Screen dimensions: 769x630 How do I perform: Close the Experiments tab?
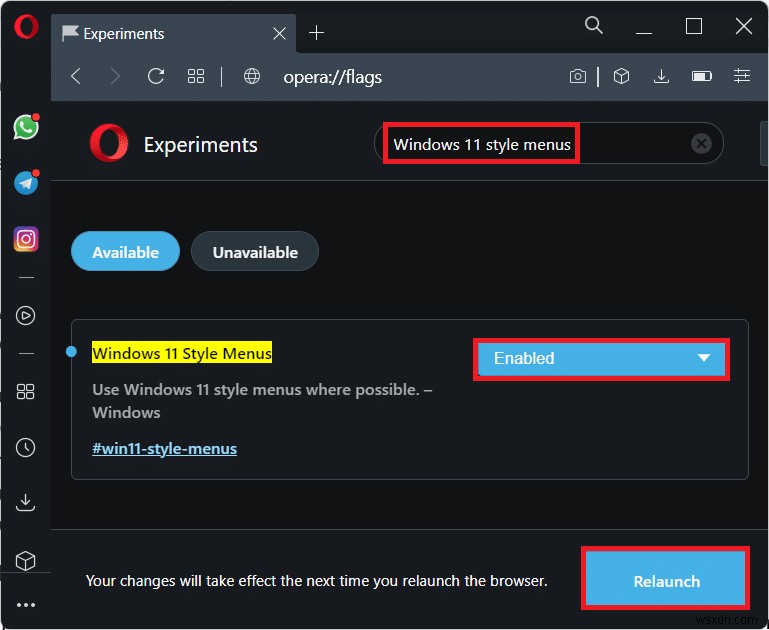point(280,33)
